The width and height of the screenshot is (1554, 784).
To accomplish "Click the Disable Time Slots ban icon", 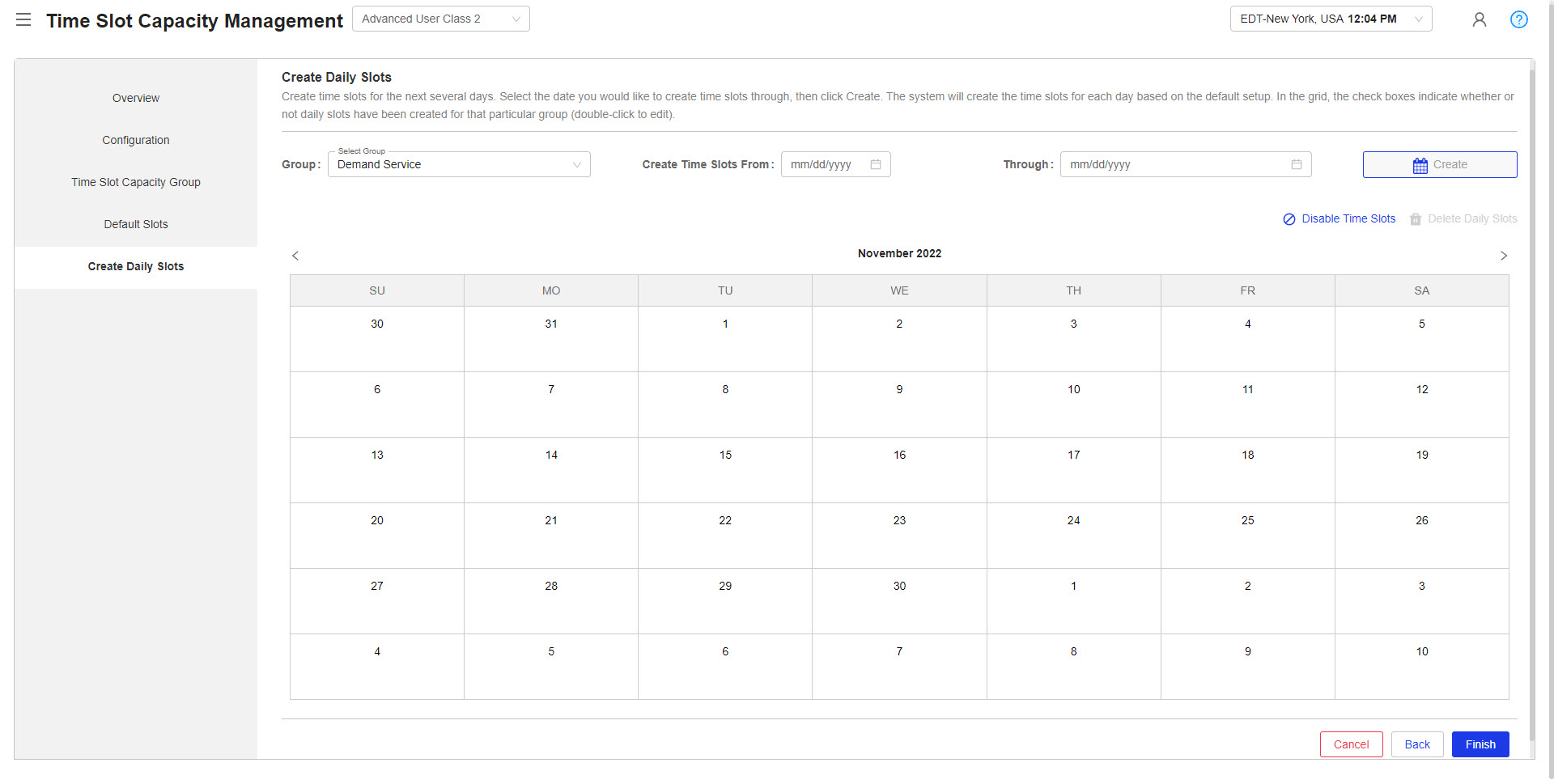I will (x=1289, y=218).
